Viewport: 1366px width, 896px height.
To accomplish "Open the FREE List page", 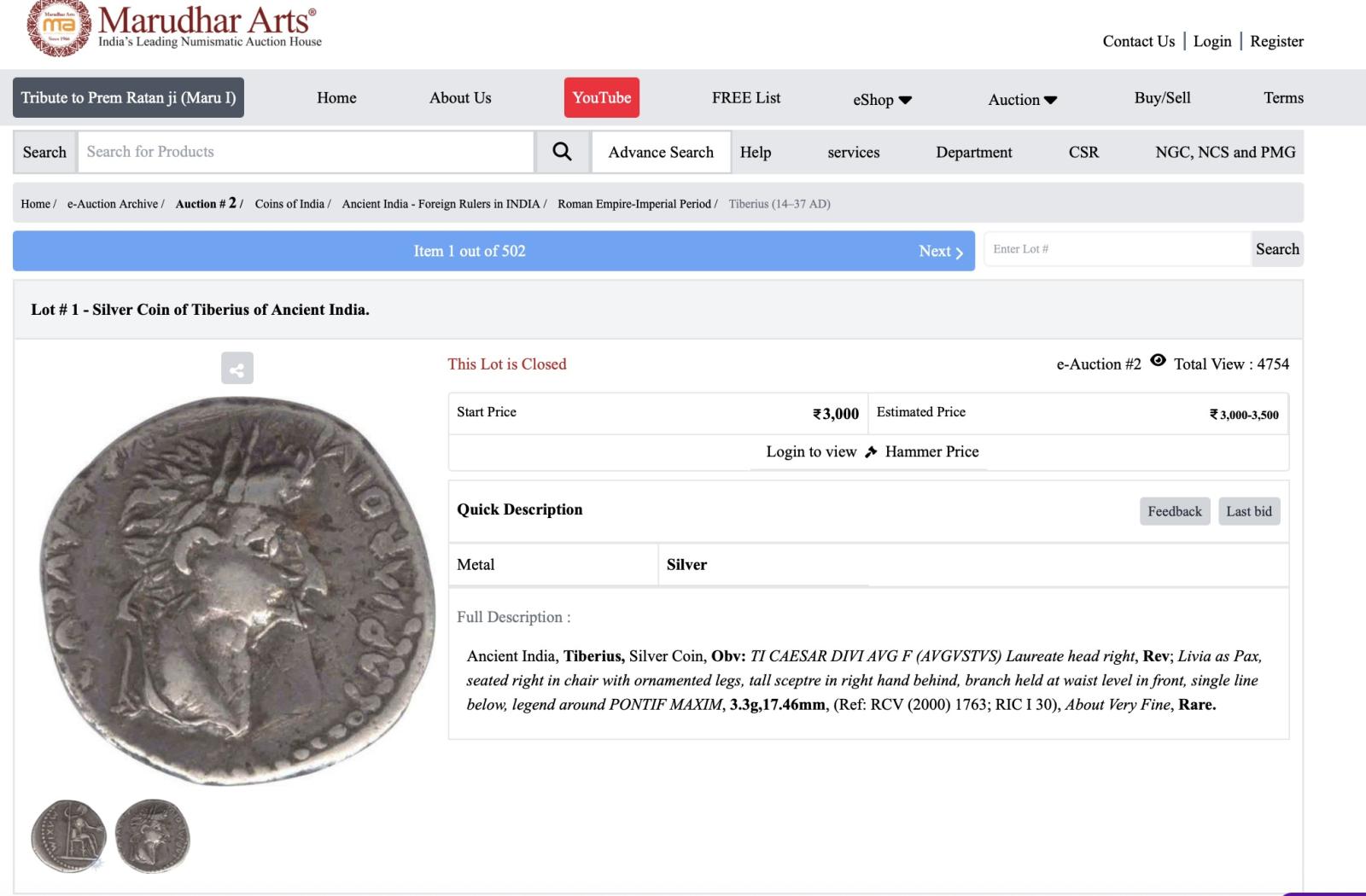I will tap(746, 97).
